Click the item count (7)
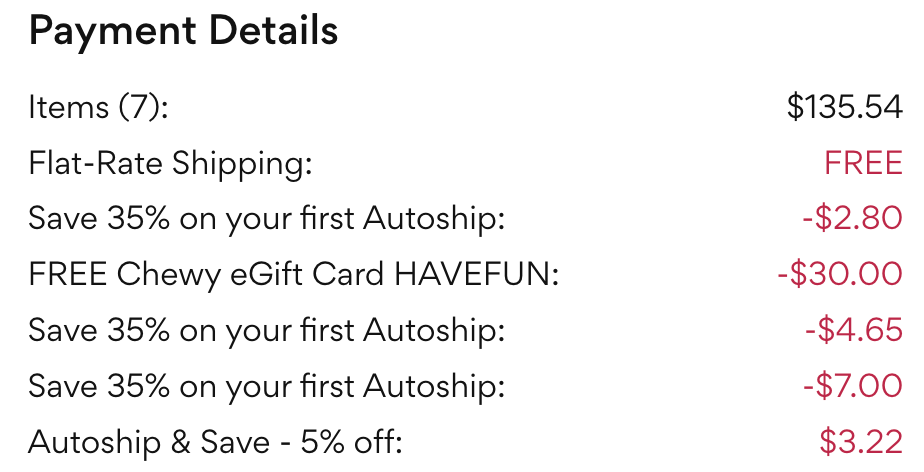Image resolution: width=924 pixels, height=472 pixels. click(138, 107)
